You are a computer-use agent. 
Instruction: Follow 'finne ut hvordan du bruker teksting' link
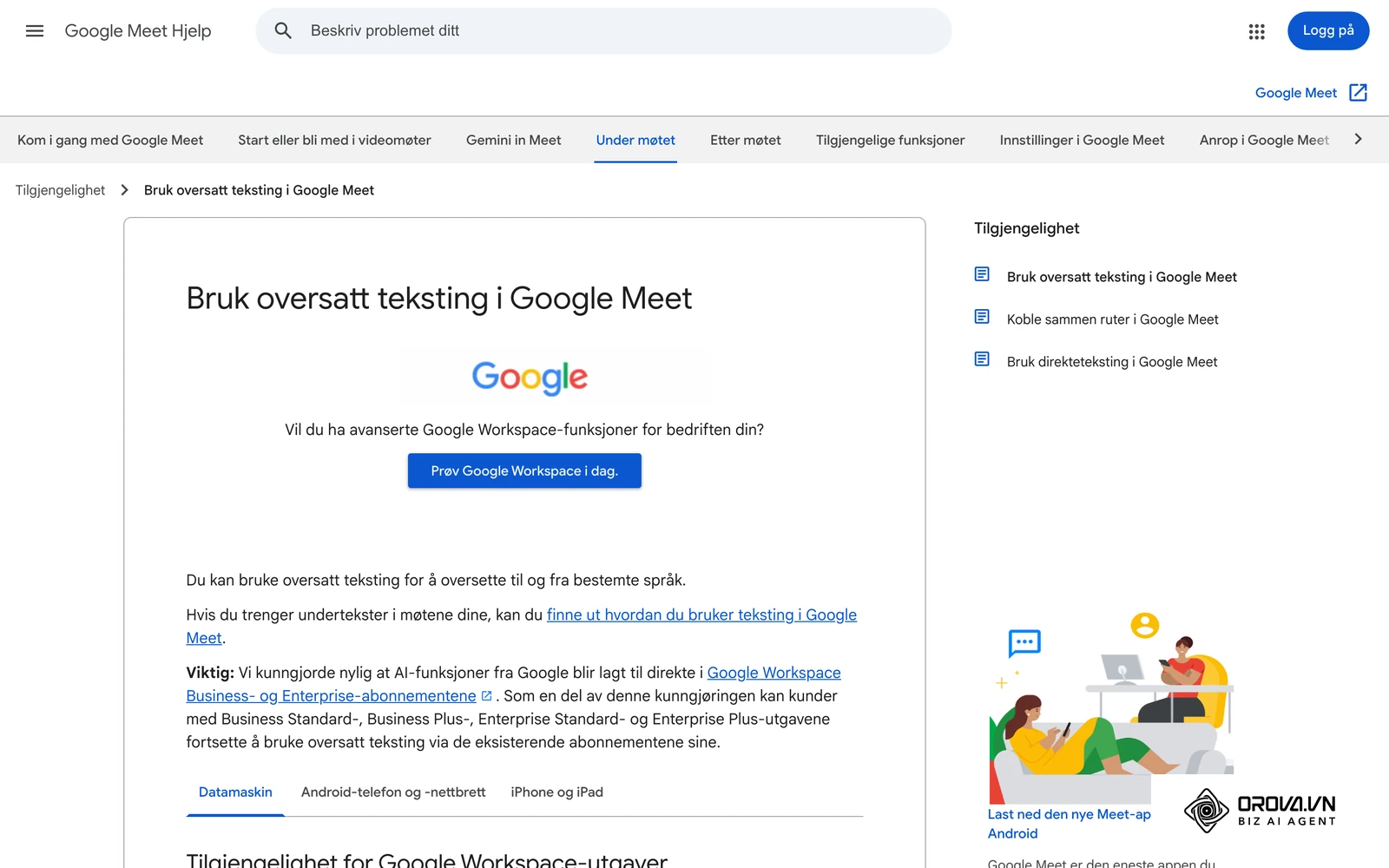pyautogui.click(x=701, y=615)
